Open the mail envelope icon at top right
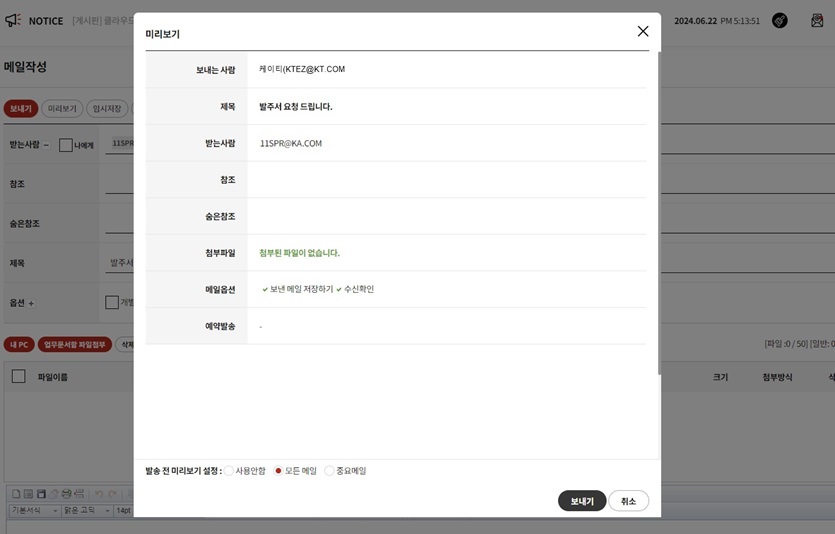This screenshot has width=835, height=534. pyautogui.click(x=817, y=21)
